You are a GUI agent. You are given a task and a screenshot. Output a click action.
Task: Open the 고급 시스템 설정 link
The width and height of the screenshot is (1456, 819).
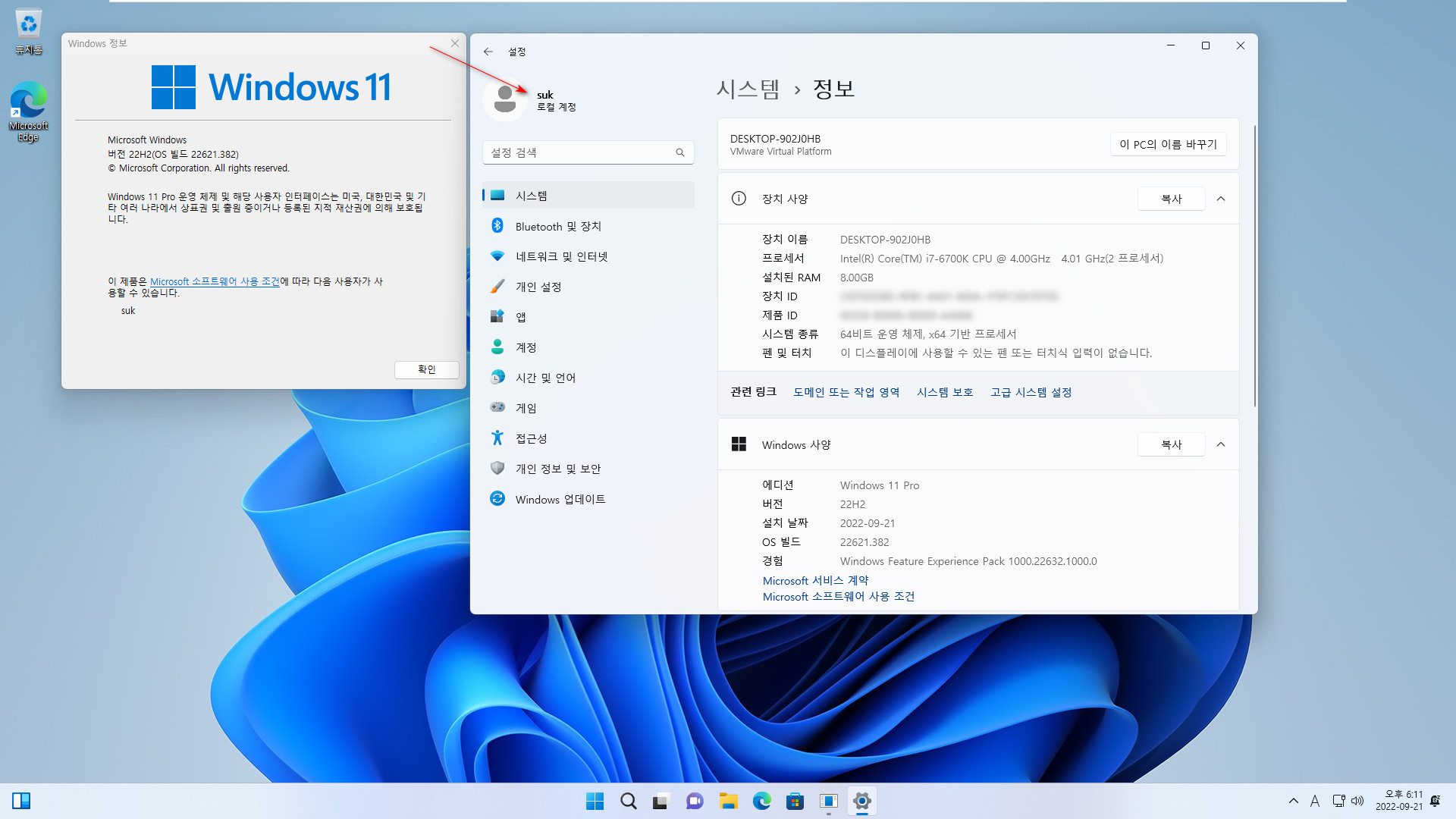(x=1031, y=392)
